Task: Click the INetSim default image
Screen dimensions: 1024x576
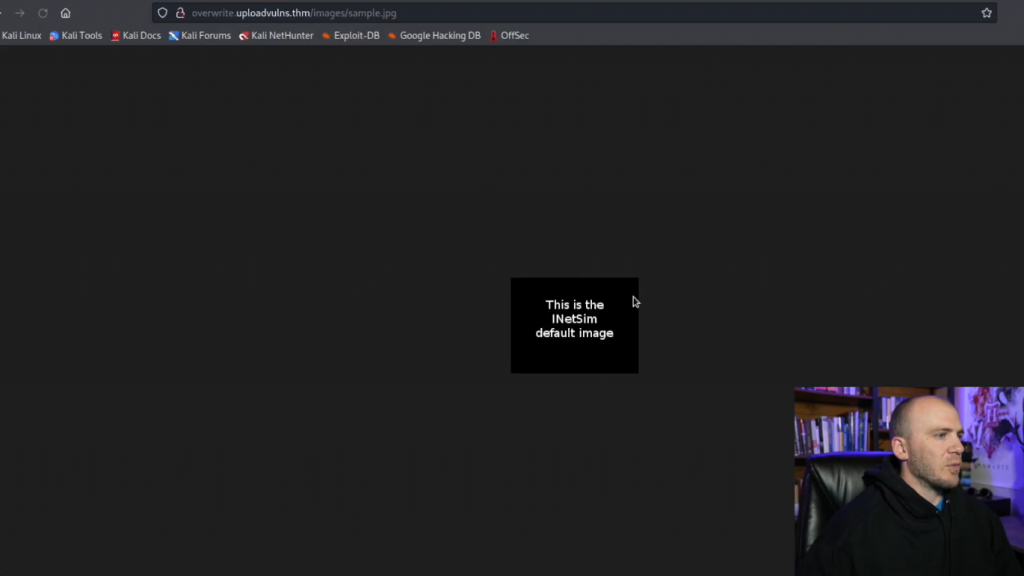Action: 575,325
